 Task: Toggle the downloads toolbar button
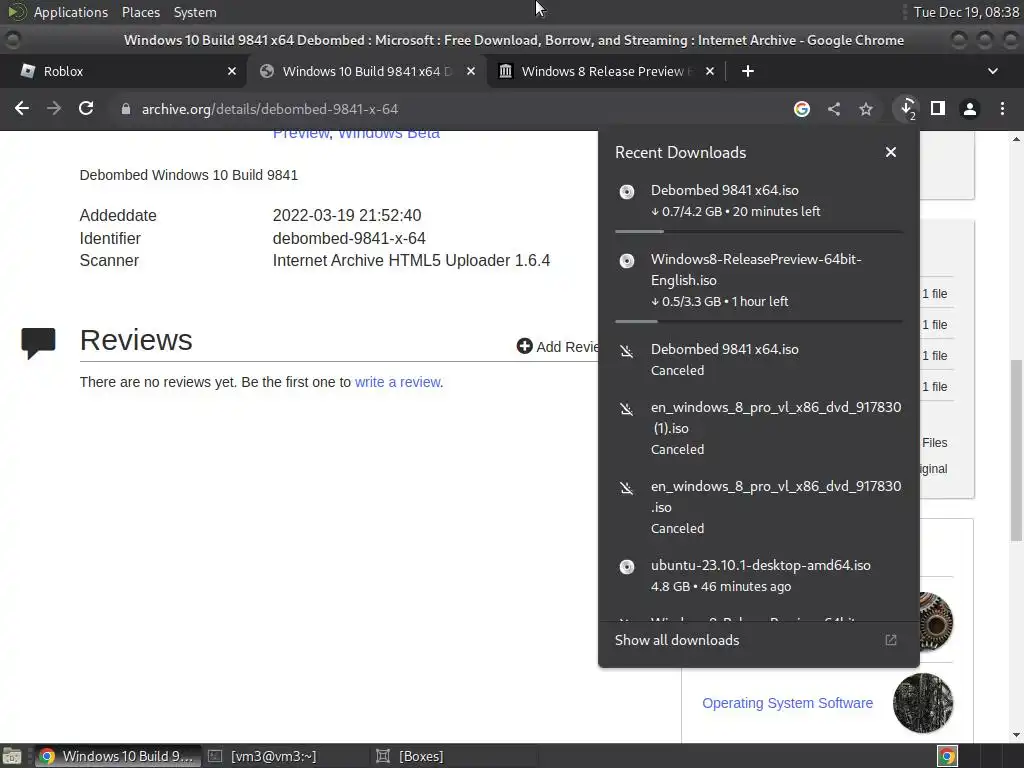907,108
